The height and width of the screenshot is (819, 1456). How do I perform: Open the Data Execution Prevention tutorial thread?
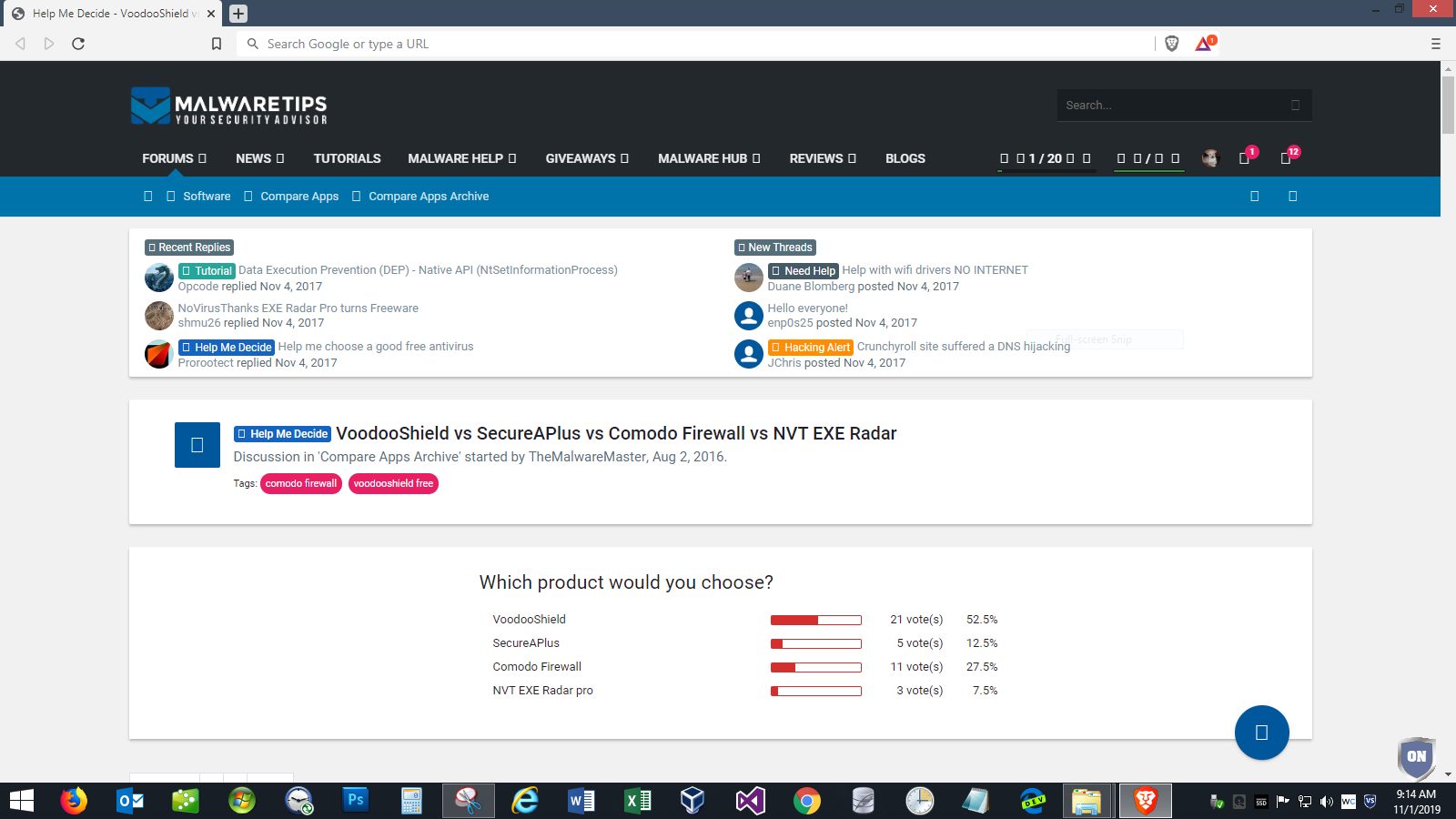coord(428,270)
